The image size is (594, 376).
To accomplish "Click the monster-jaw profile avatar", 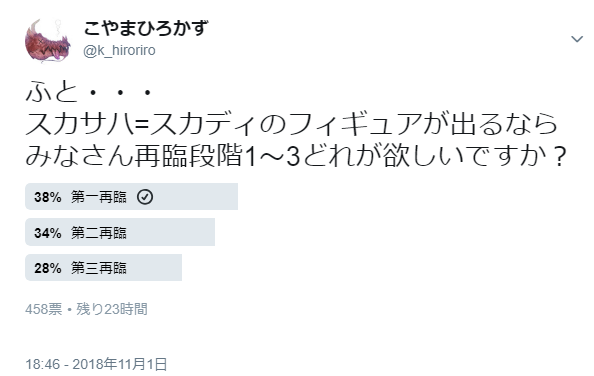I will pos(48,40).
